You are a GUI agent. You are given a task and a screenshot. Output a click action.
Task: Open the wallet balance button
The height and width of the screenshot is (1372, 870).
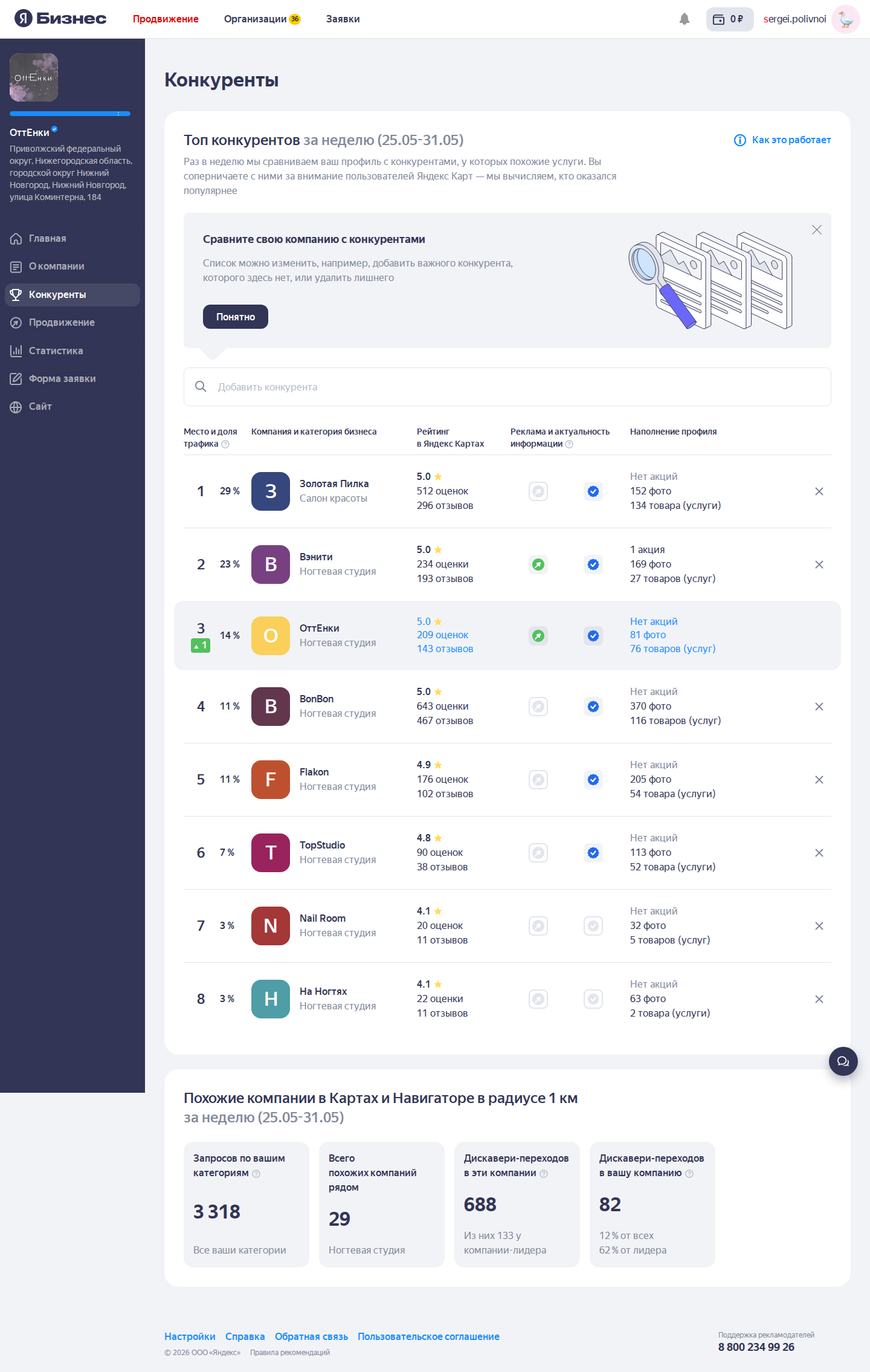[x=729, y=19]
